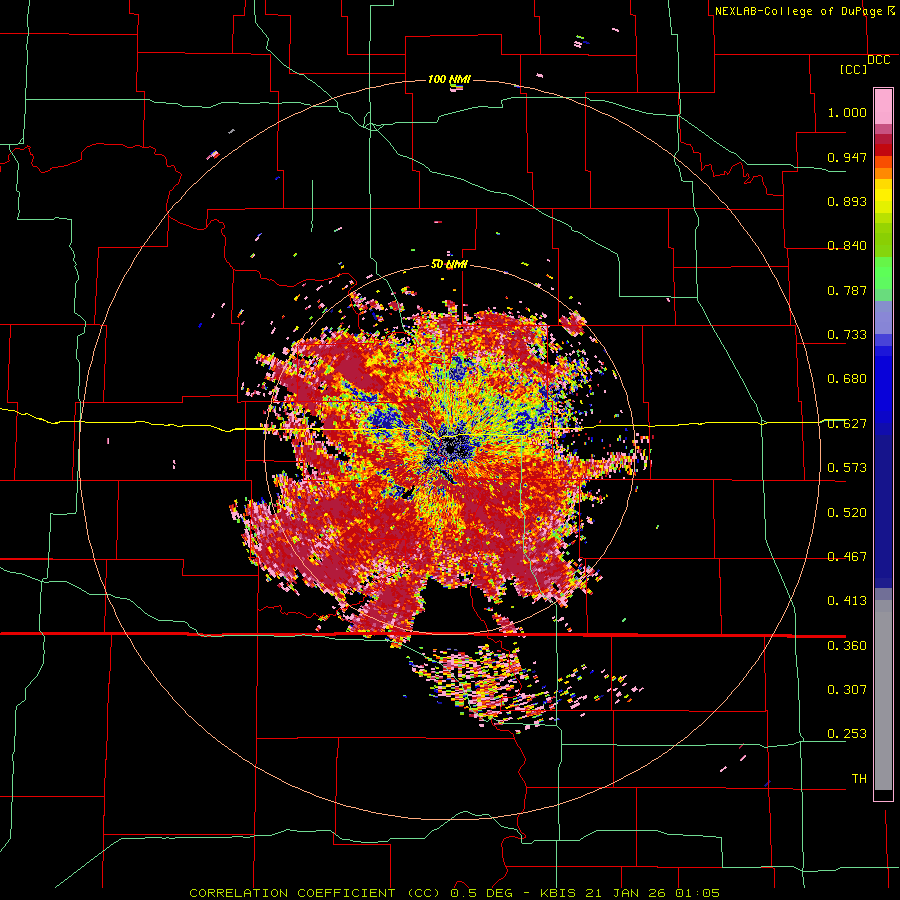
Task: Click the 0.627 color scale value
Action: (x=847, y=424)
